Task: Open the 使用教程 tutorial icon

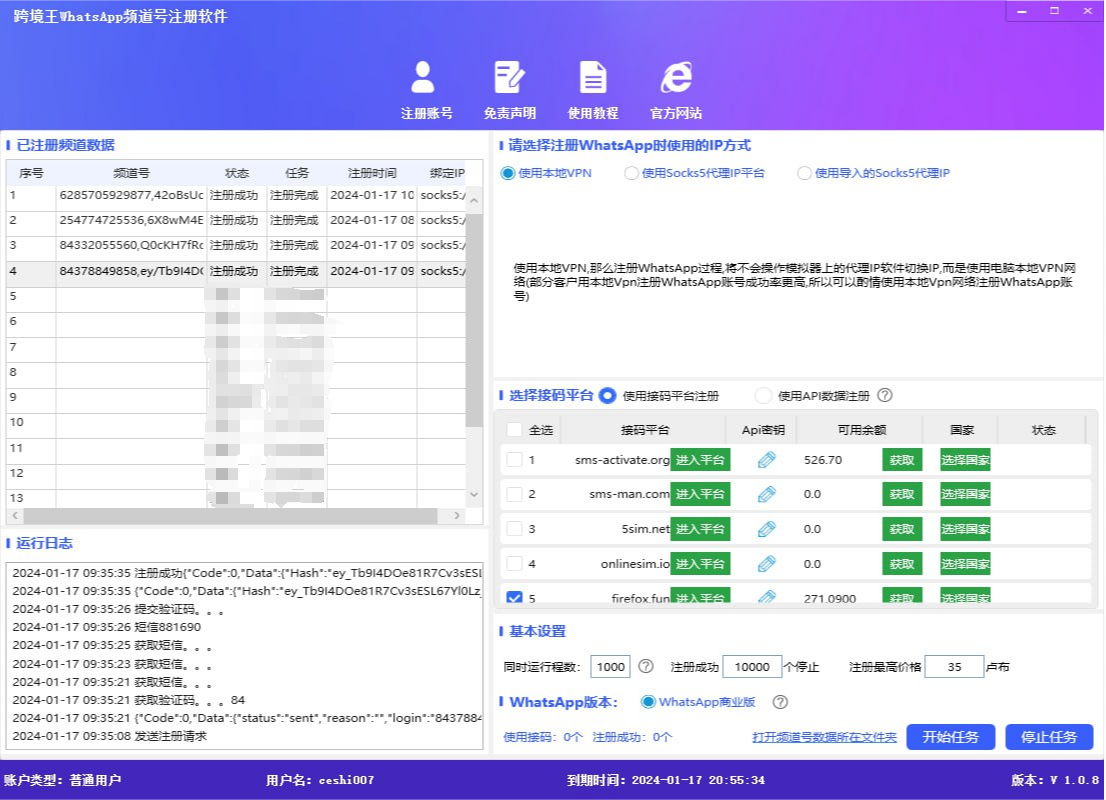Action: pos(593,78)
